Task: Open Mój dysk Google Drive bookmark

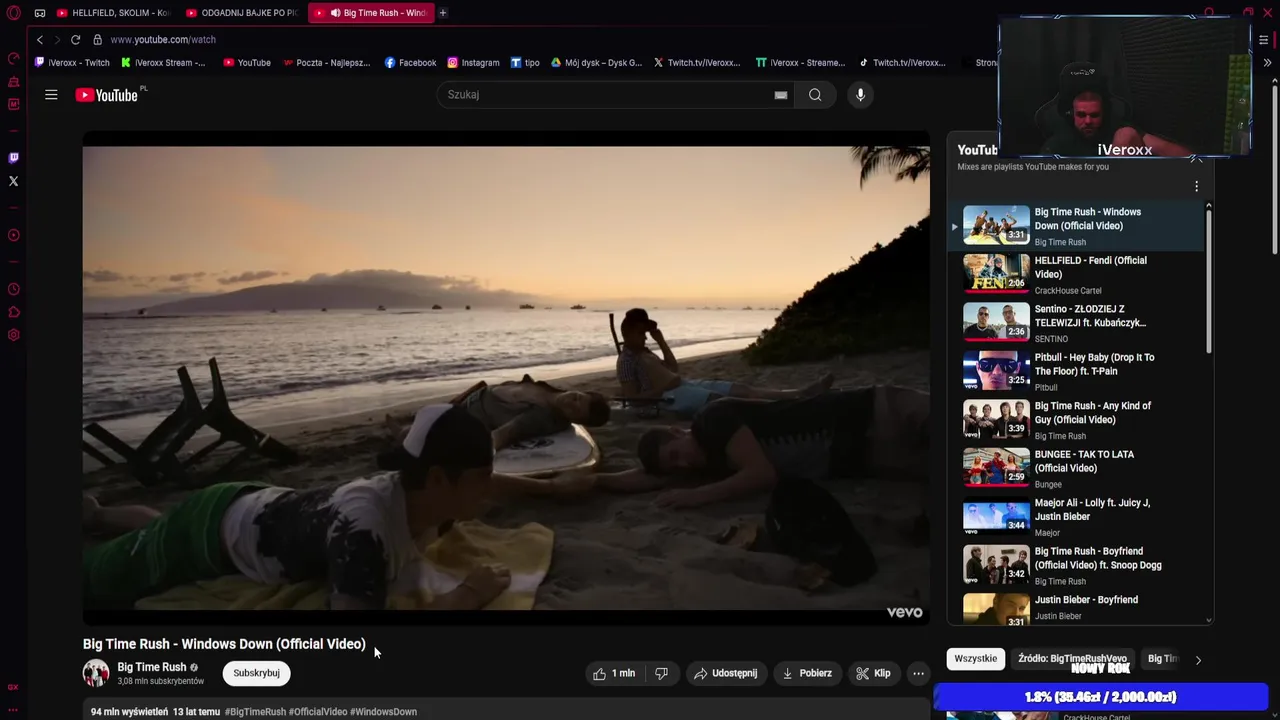Action: [x=596, y=62]
